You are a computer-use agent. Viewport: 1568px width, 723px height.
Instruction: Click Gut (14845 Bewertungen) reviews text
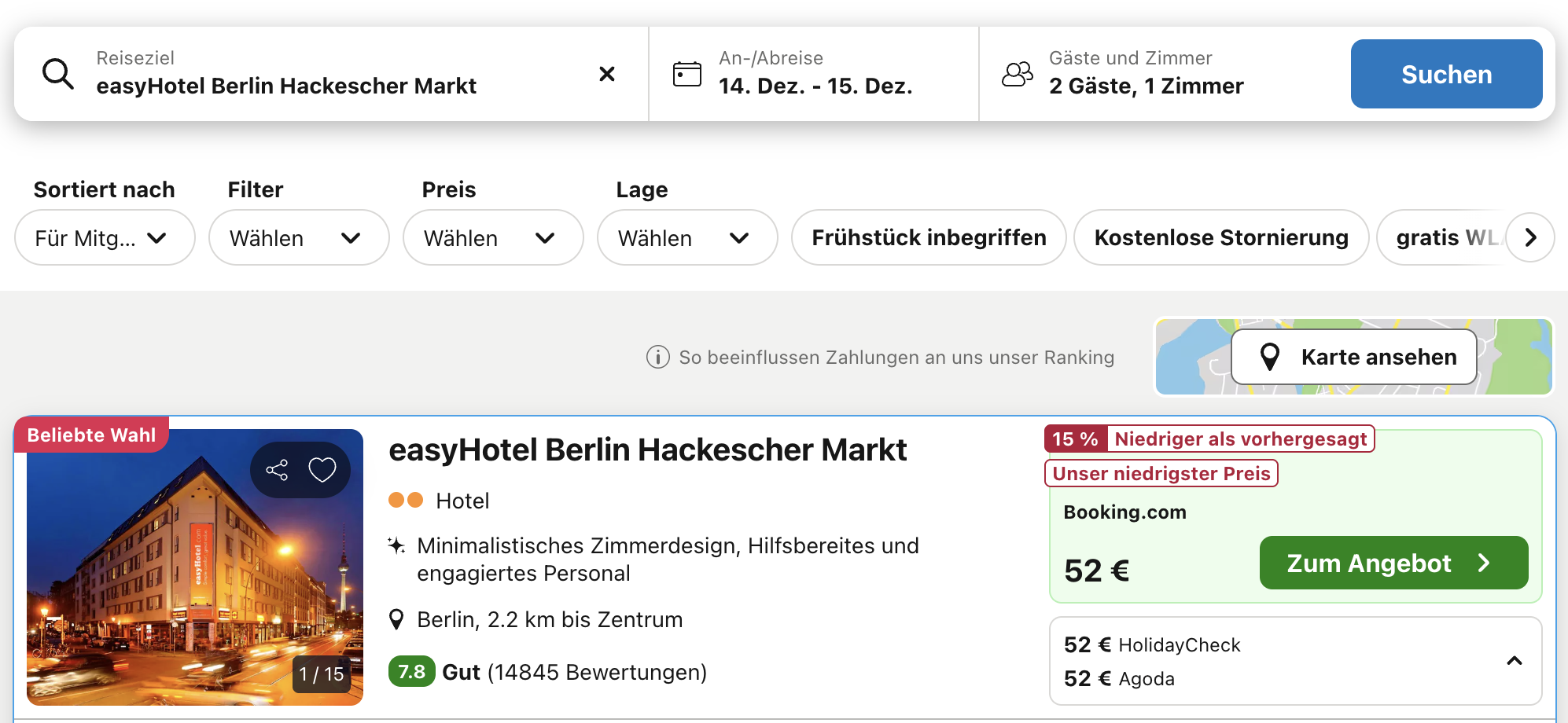pyautogui.click(x=575, y=673)
